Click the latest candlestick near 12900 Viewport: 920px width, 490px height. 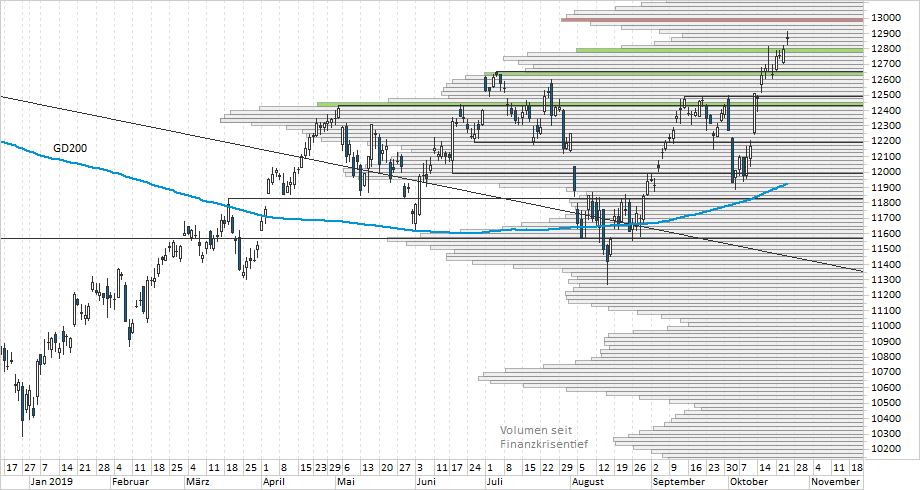click(788, 38)
